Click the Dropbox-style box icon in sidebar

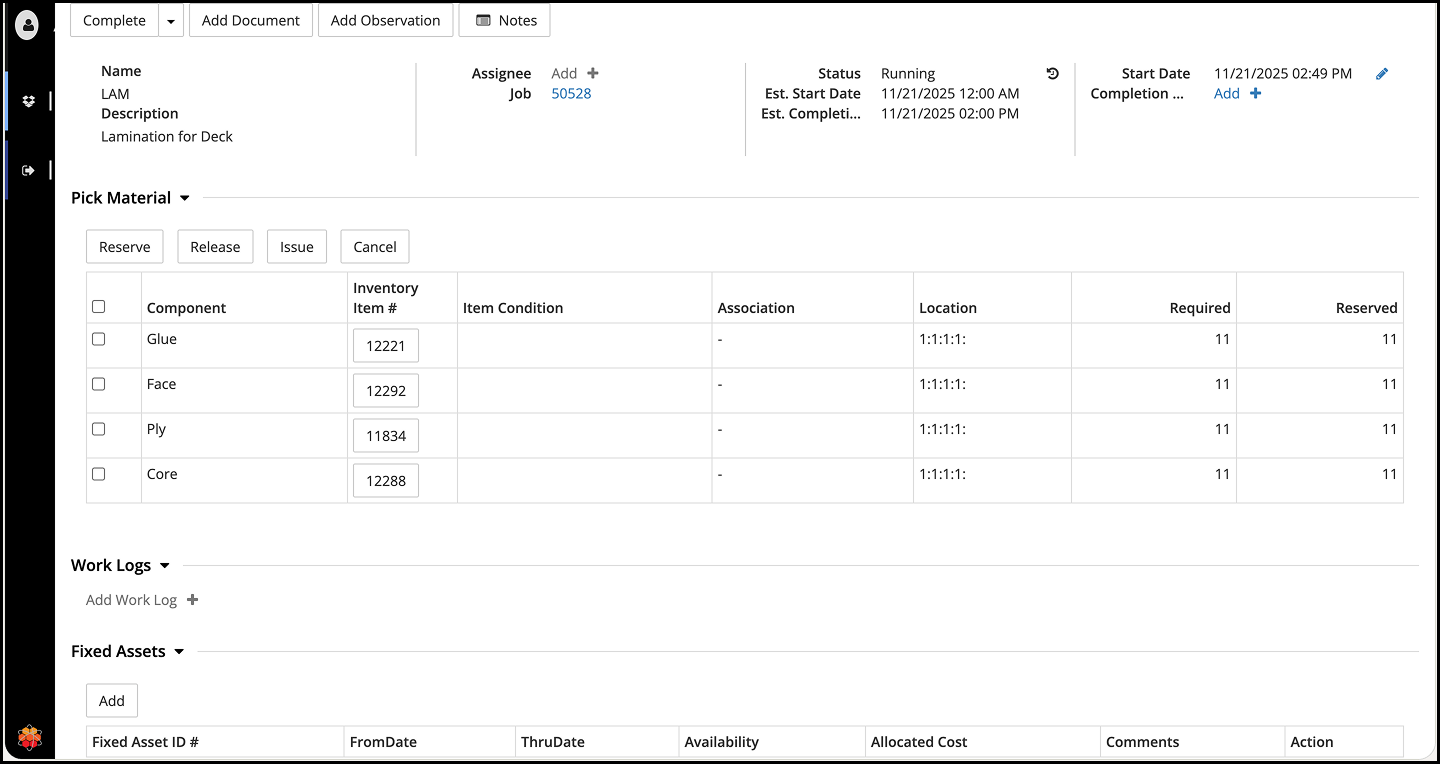point(28,101)
